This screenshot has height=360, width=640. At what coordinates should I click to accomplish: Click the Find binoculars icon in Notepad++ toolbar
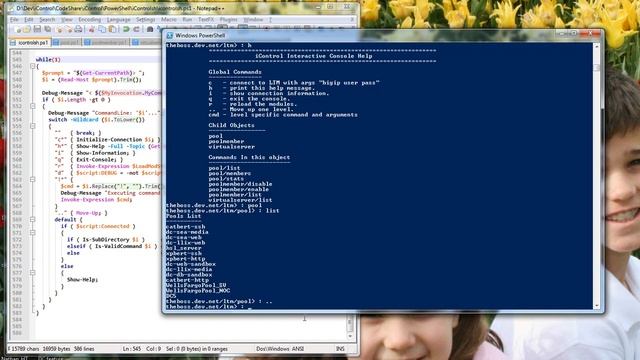150,29
